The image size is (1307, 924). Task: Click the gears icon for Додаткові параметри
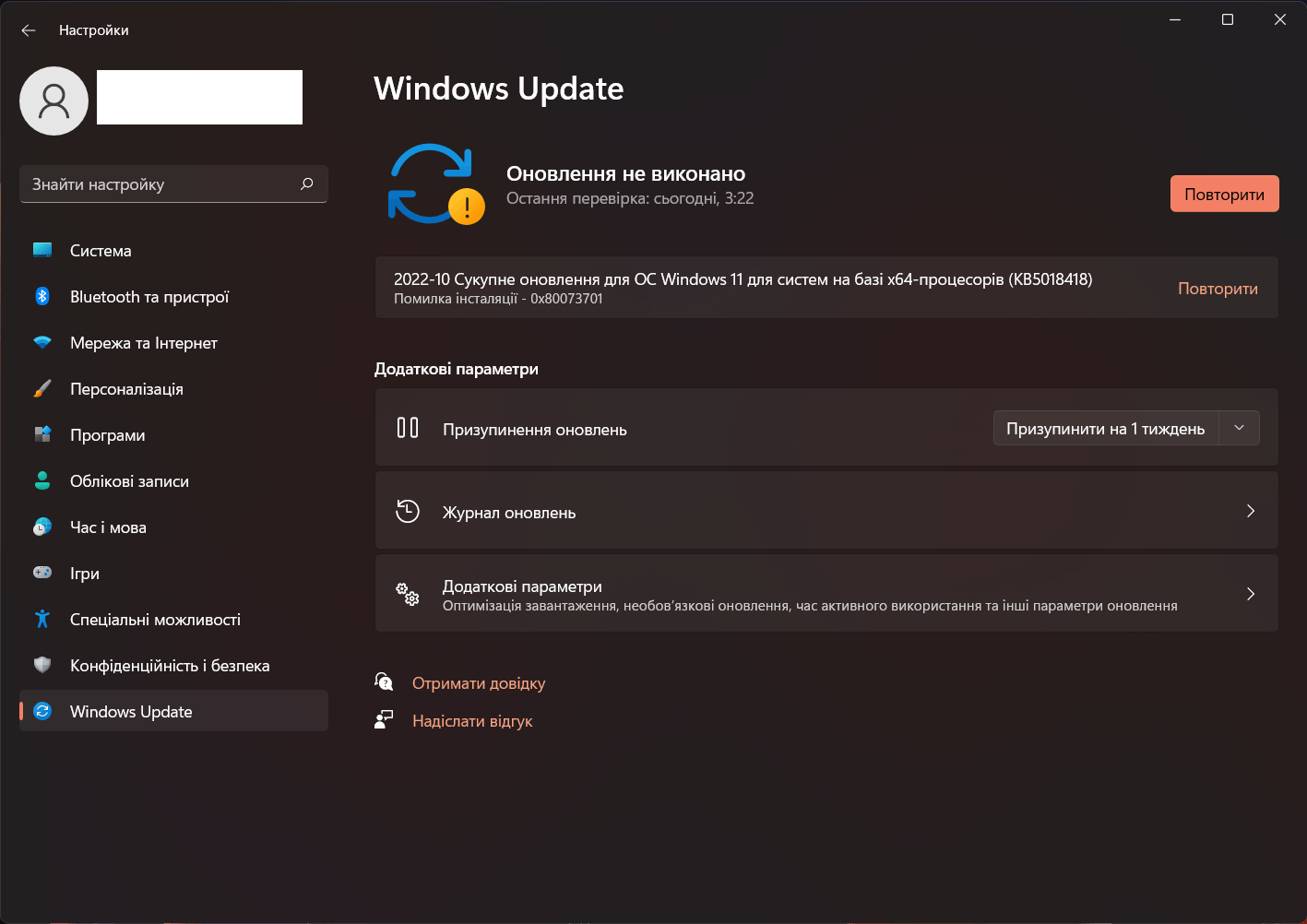[408, 594]
